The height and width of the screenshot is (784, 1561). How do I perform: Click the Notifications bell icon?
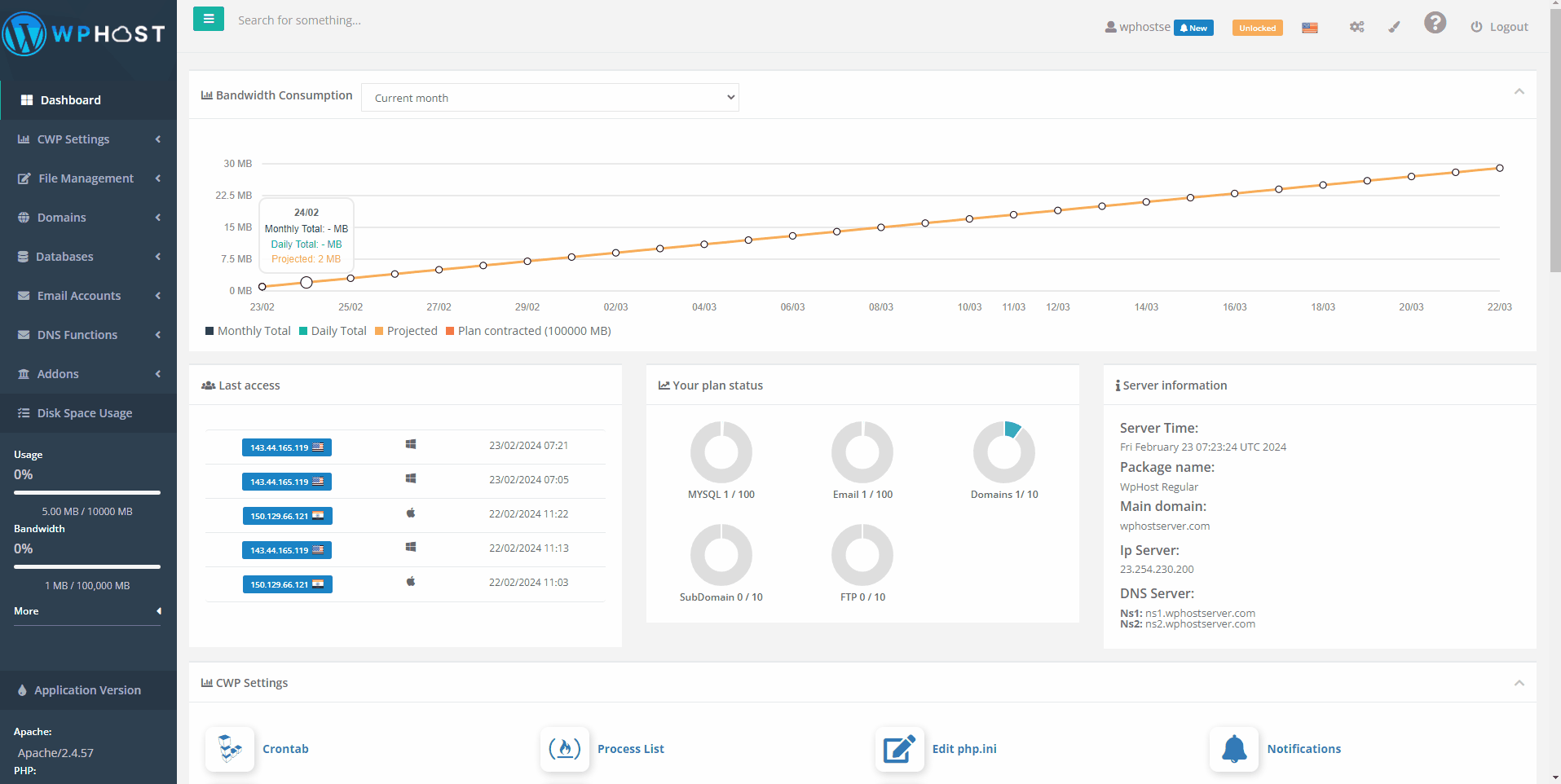[x=1233, y=748]
